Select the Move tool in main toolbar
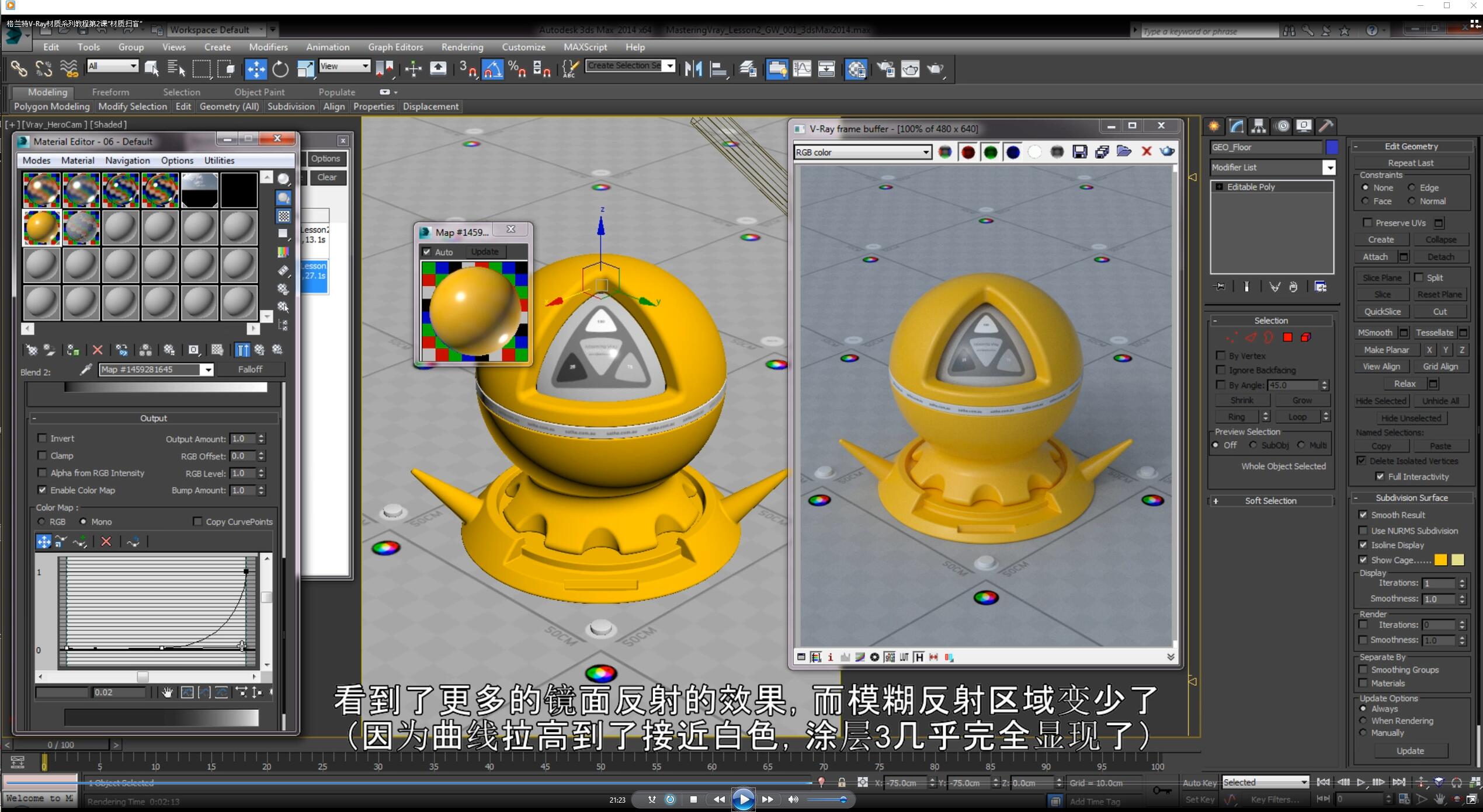This screenshot has height=812, width=1483. (256, 69)
